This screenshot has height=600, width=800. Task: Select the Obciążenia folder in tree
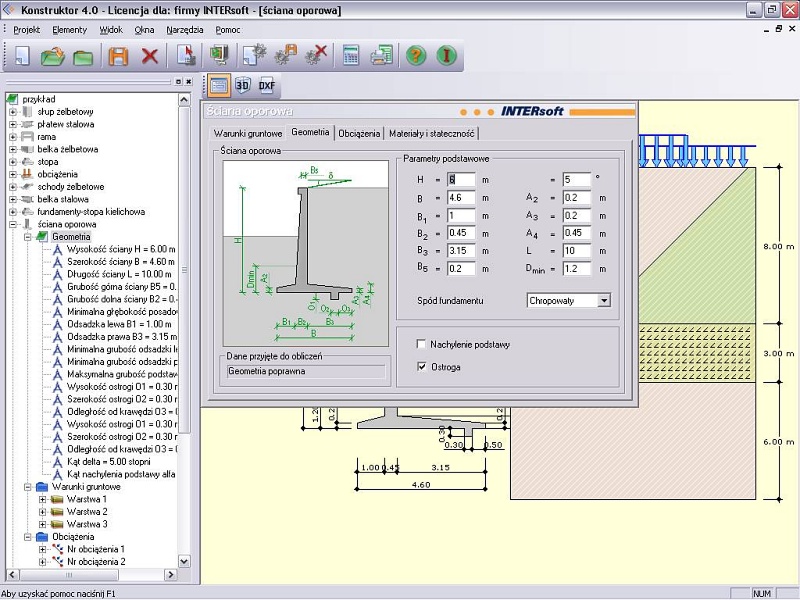pyautogui.click(x=73, y=537)
